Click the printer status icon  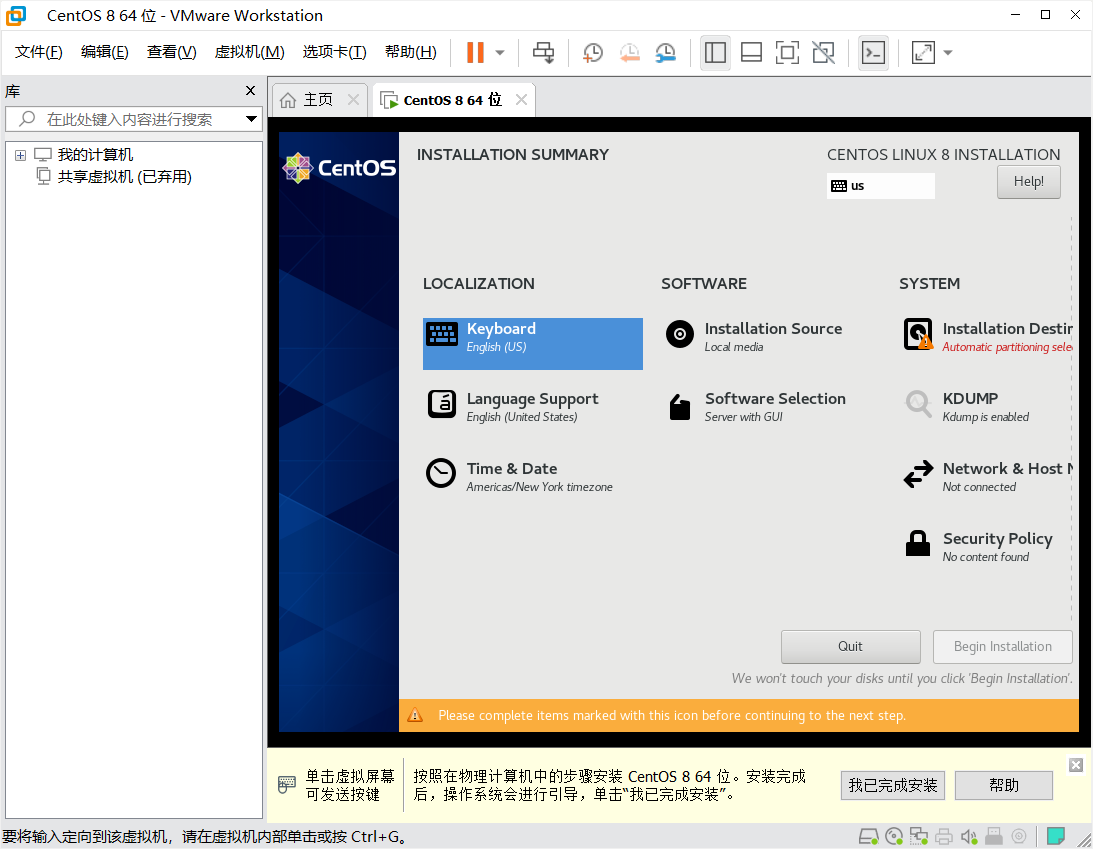(x=944, y=836)
